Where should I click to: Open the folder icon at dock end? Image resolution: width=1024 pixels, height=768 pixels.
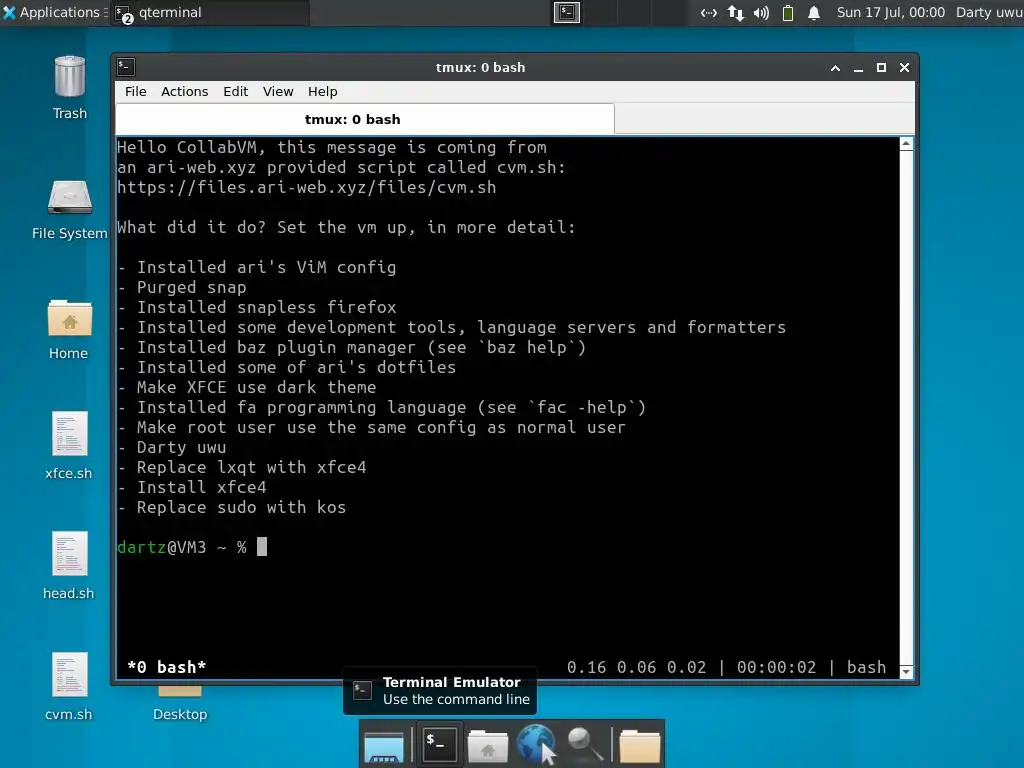[639, 745]
